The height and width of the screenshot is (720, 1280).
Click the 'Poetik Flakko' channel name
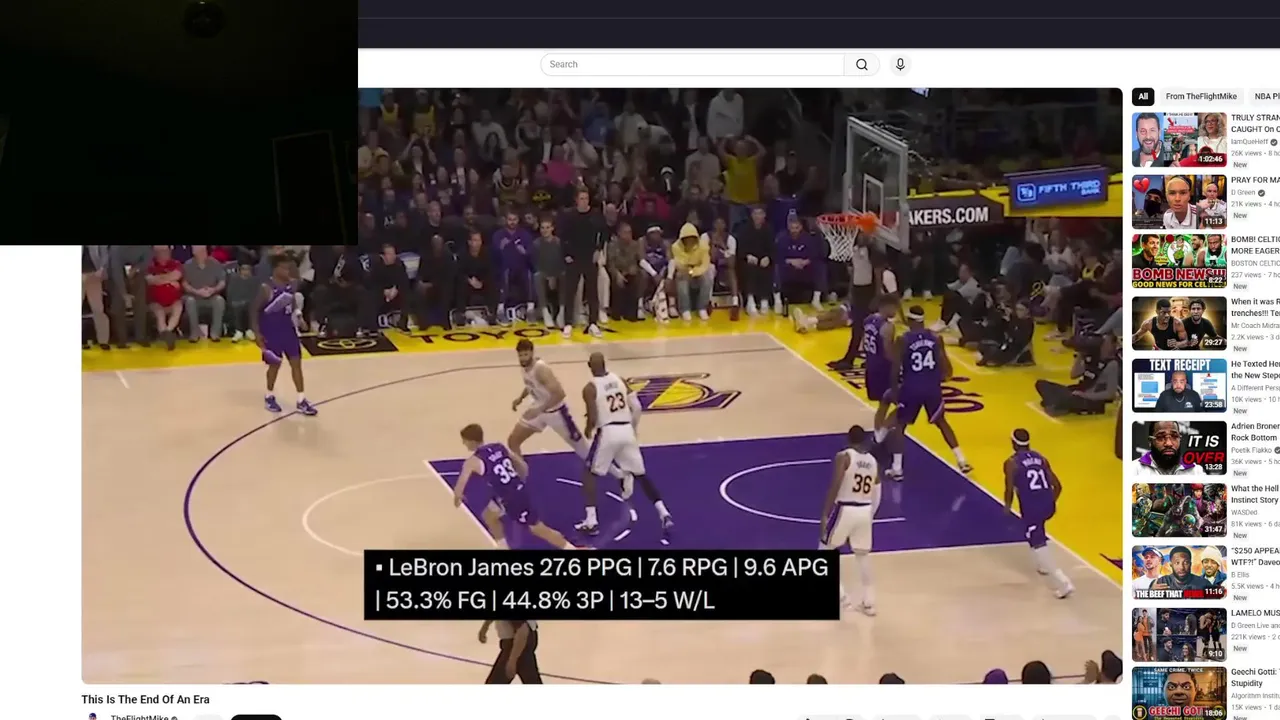[1250, 450]
